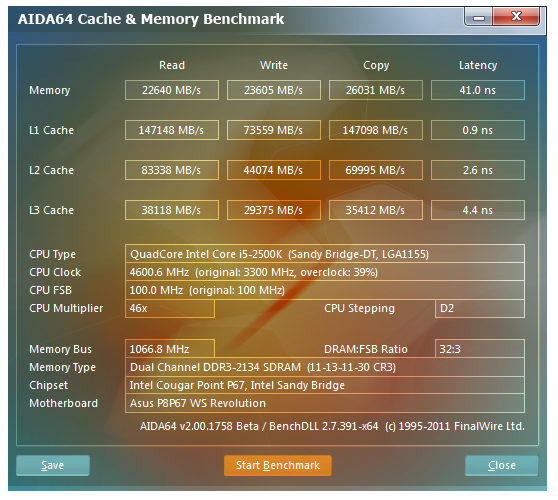Click the Memory row label
This screenshot has height=500, width=558.
click(x=49, y=90)
